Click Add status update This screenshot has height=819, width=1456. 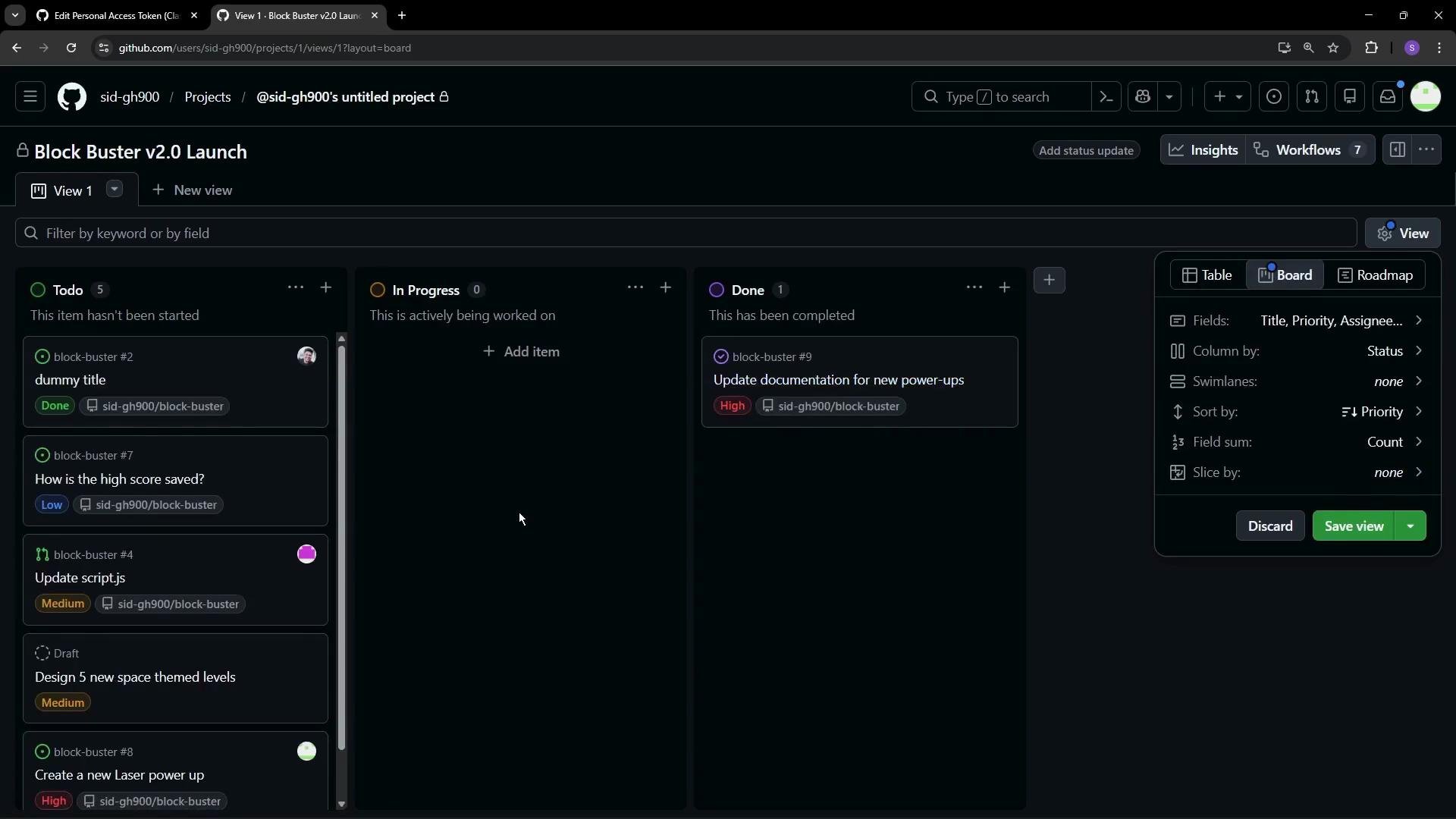(x=1086, y=151)
